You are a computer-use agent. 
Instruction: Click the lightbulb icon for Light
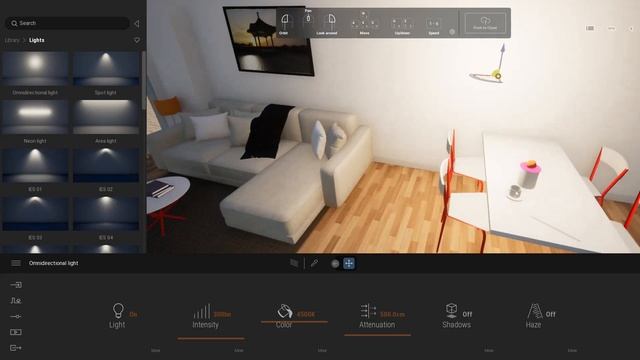[118, 311]
